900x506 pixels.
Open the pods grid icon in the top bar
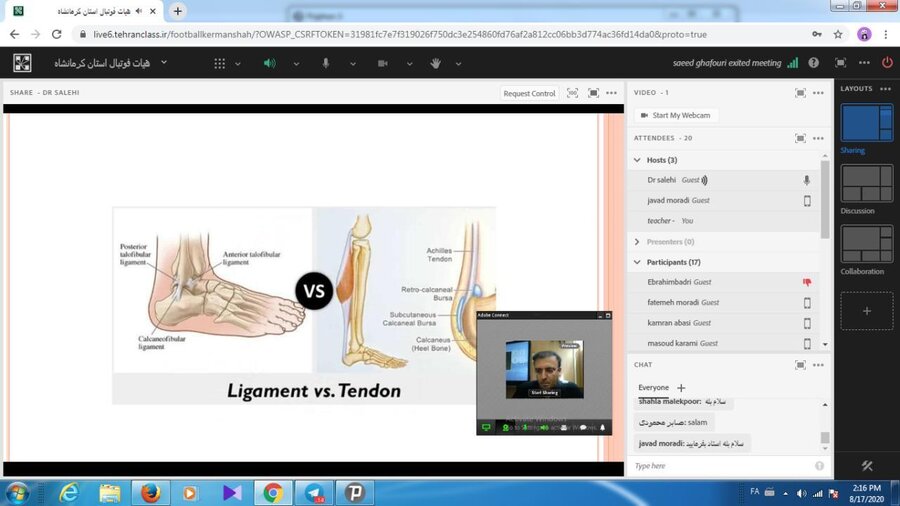(220, 63)
